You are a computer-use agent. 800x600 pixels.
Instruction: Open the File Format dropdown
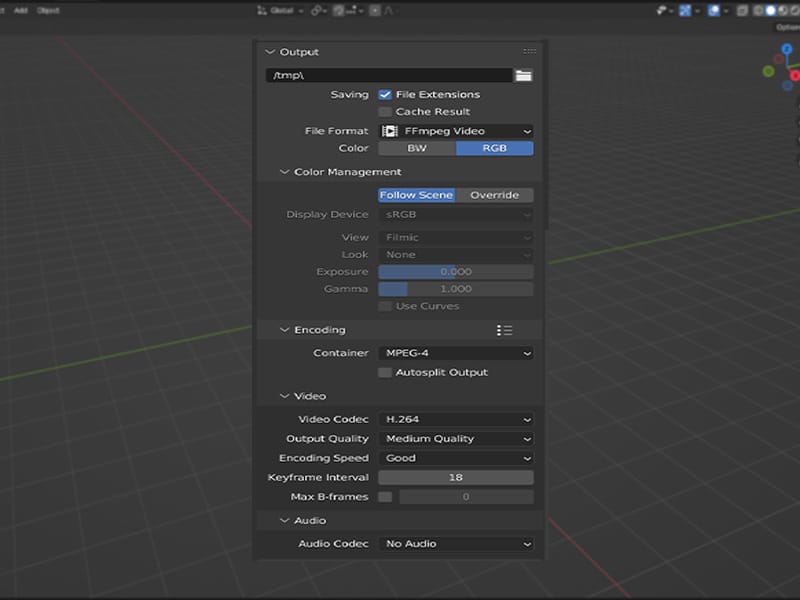coord(456,130)
